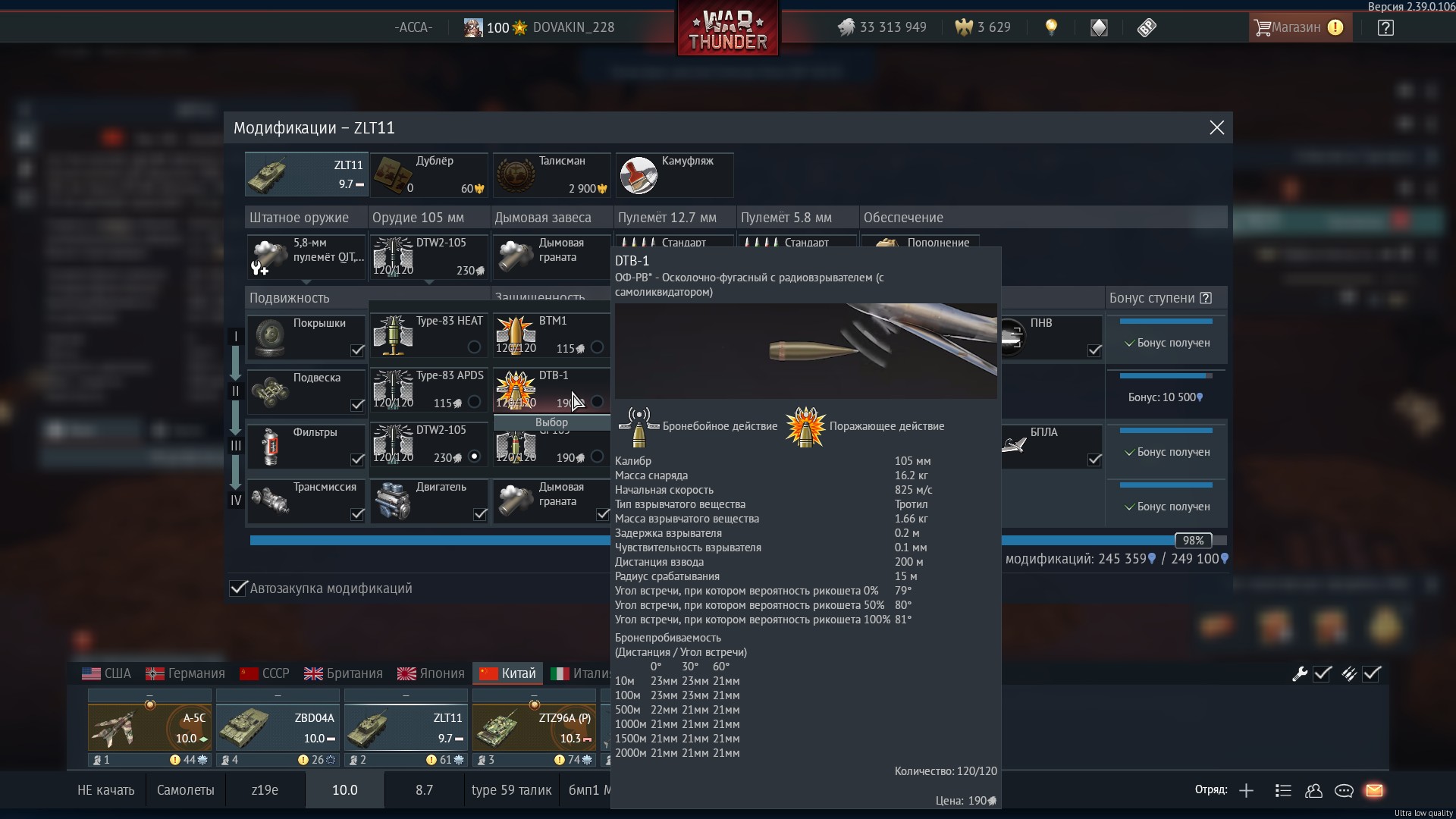This screenshot has width=1456, height=819.
Task: Select the ZBD04A crew slot
Action: 278,728
